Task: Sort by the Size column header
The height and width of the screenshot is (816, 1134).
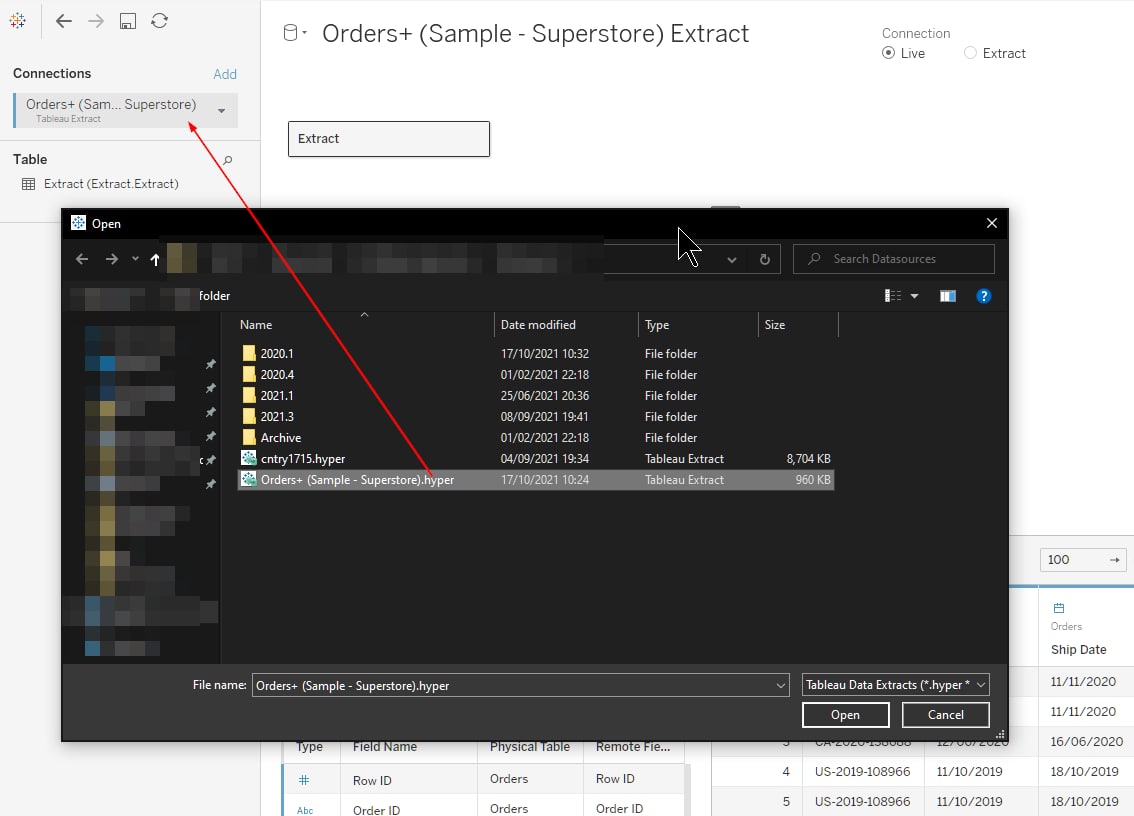Action: [775, 325]
